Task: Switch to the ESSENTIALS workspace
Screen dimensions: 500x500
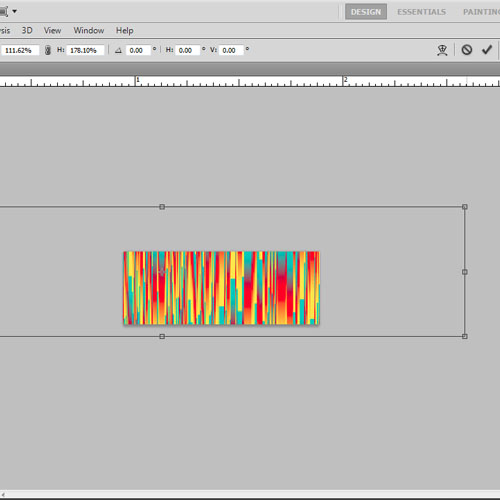Action: tap(421, 12)
